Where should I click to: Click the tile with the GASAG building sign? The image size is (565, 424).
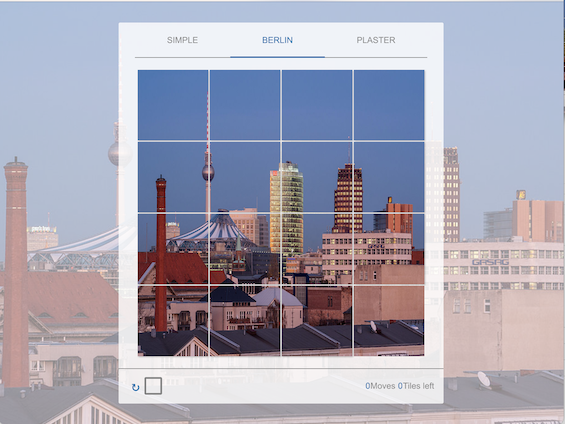(x=389, y=249)
